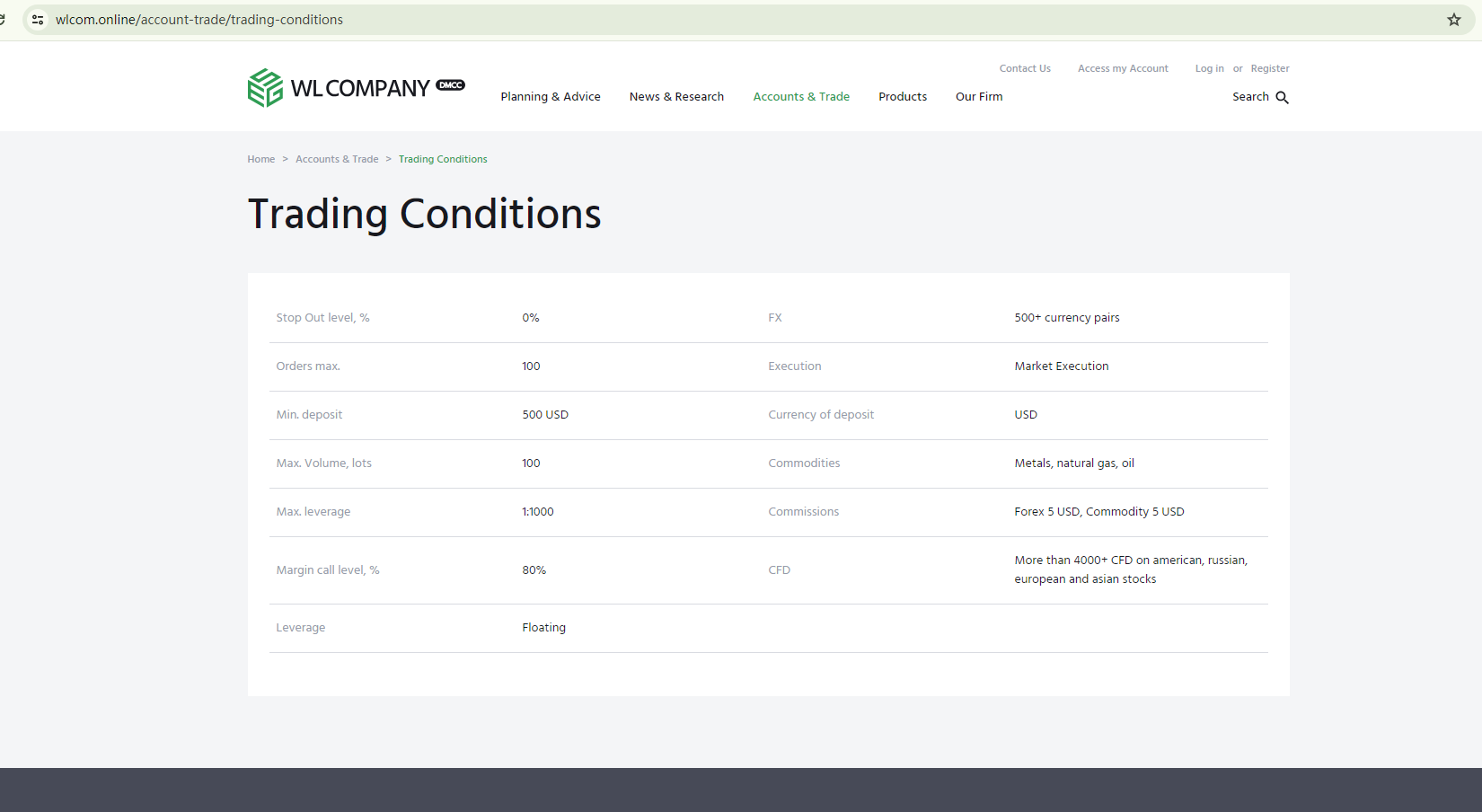1482x812 pixels.
Task: Go to Home via breadcrumb
Action: click(x=261, y=159)
